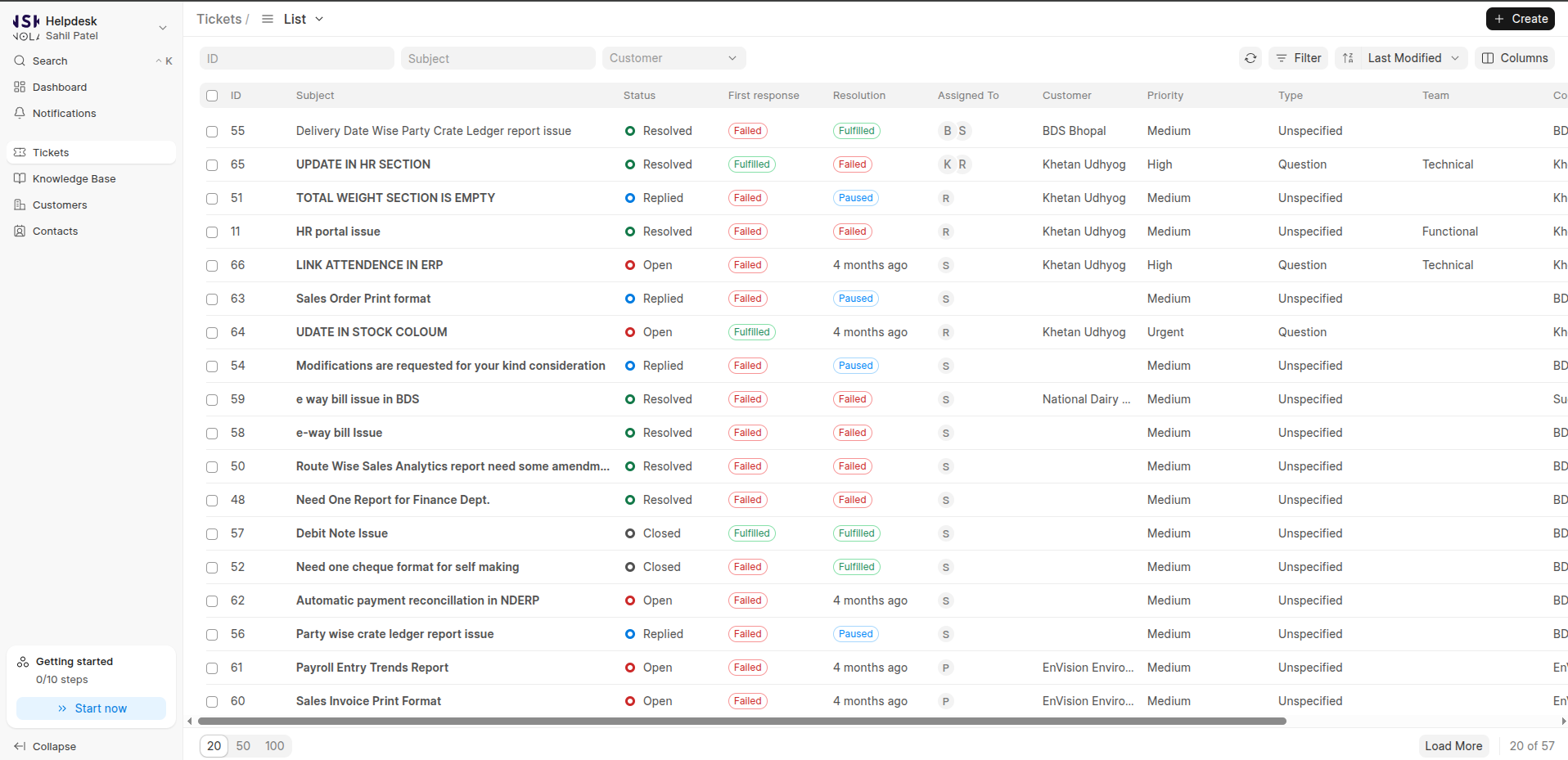Open the Contacts section
Viewport: 1568px width, 760px height.
click(x=55, y=231)
